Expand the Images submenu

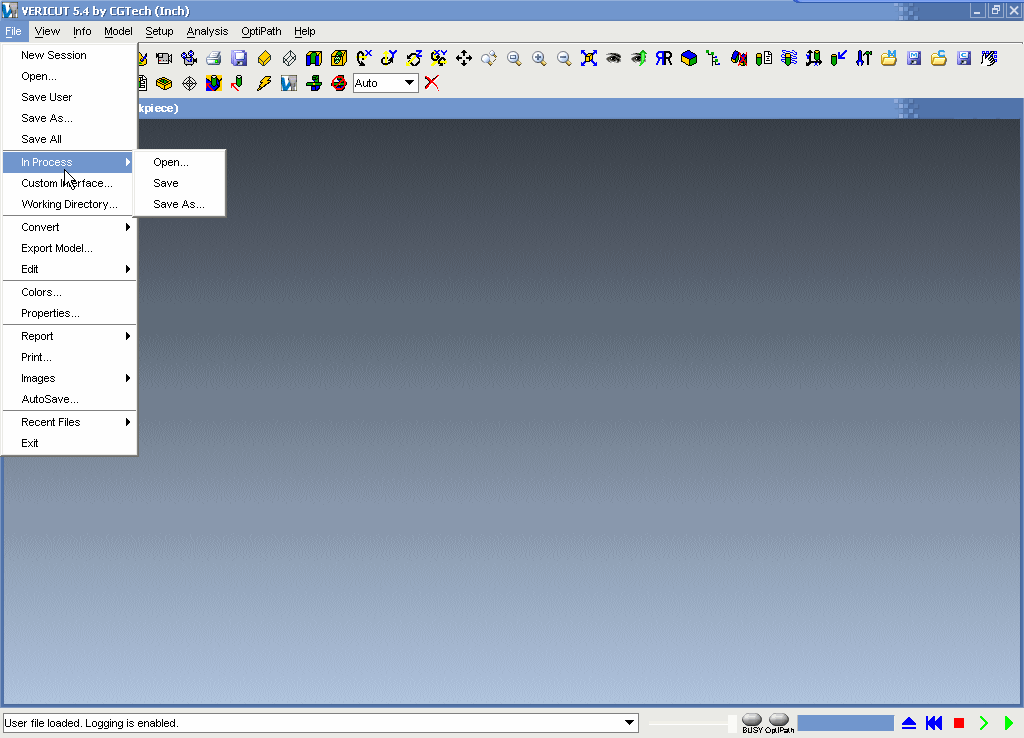pyautogui.click(x=69, y=378)
